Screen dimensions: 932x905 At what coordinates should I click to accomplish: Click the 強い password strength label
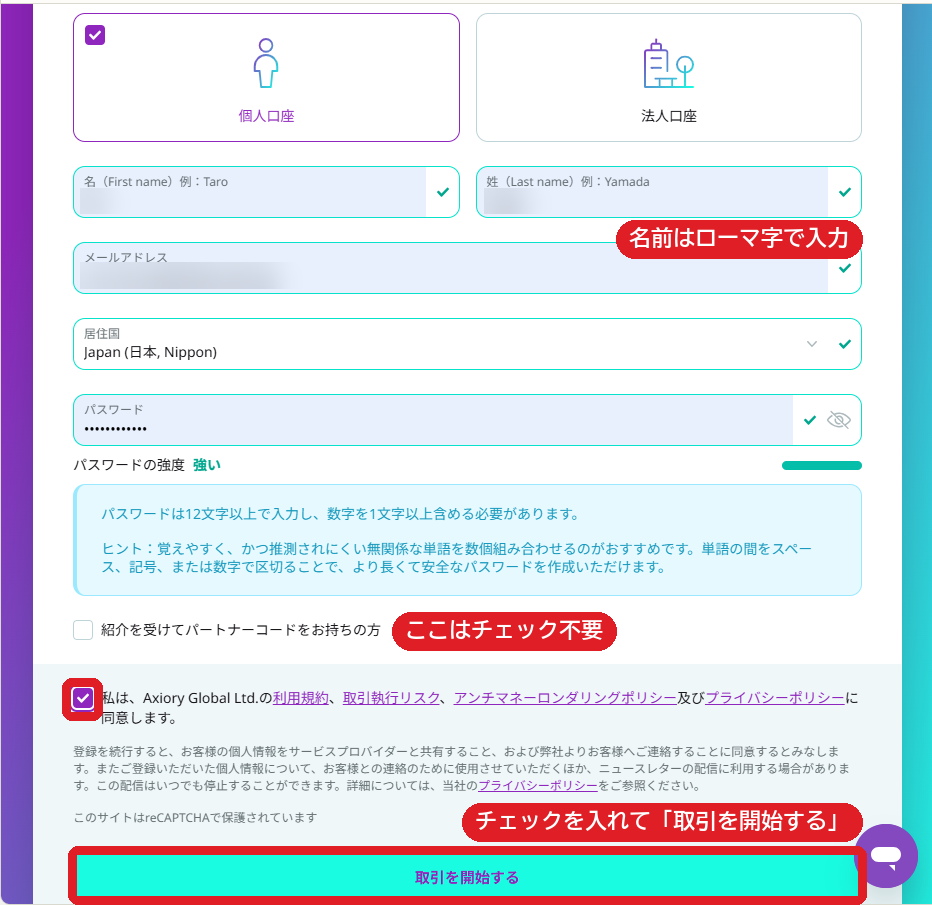click(x=207, y=465)
